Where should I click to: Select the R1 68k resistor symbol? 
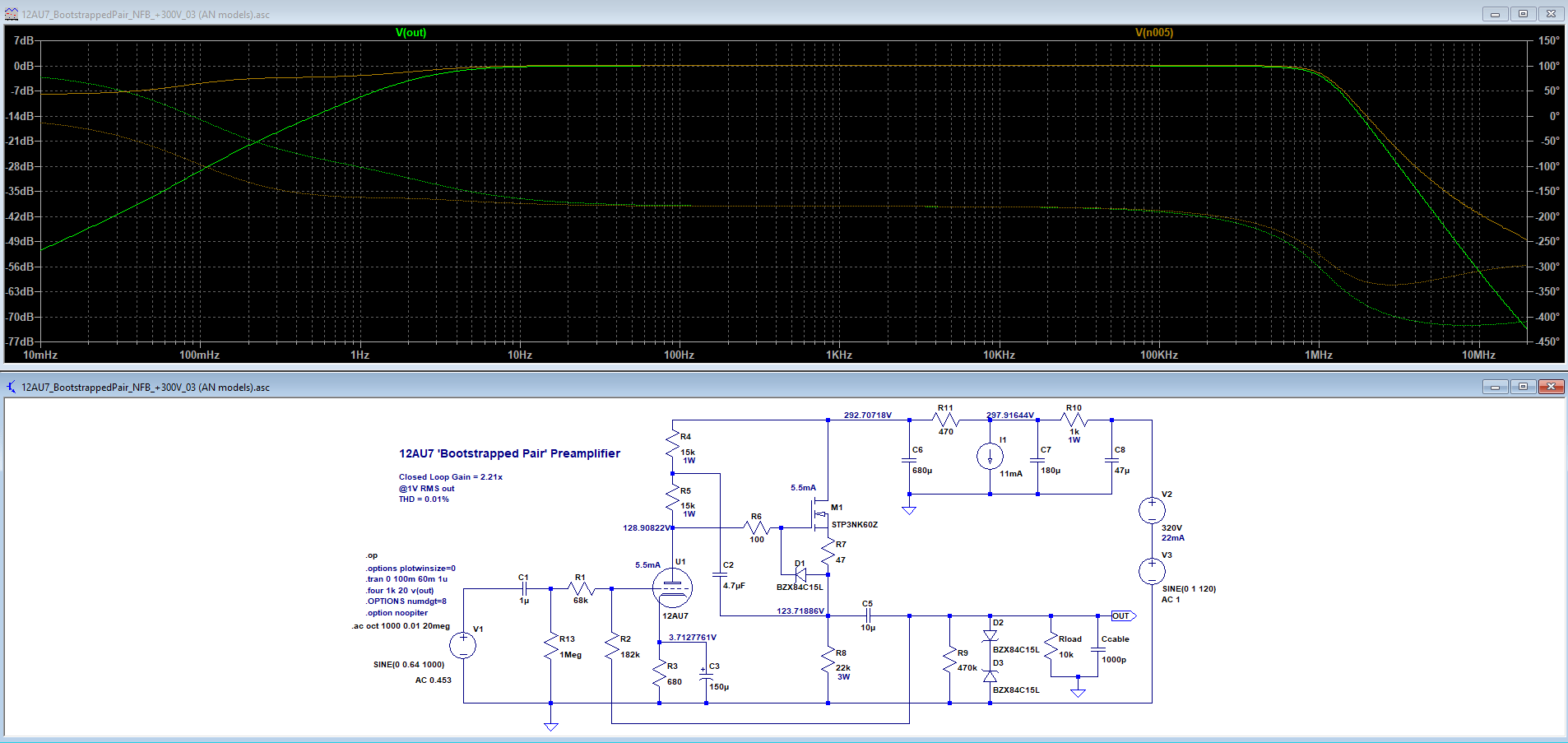pyautogui.click(x=581, y=588)
